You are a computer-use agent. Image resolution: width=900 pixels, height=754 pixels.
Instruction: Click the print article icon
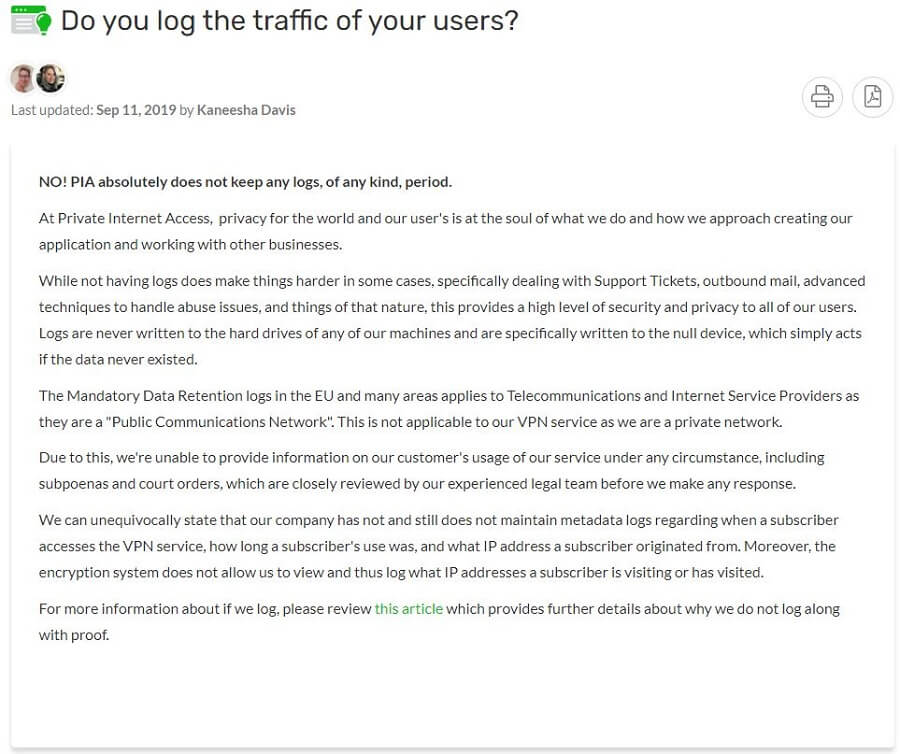point(822,96)
